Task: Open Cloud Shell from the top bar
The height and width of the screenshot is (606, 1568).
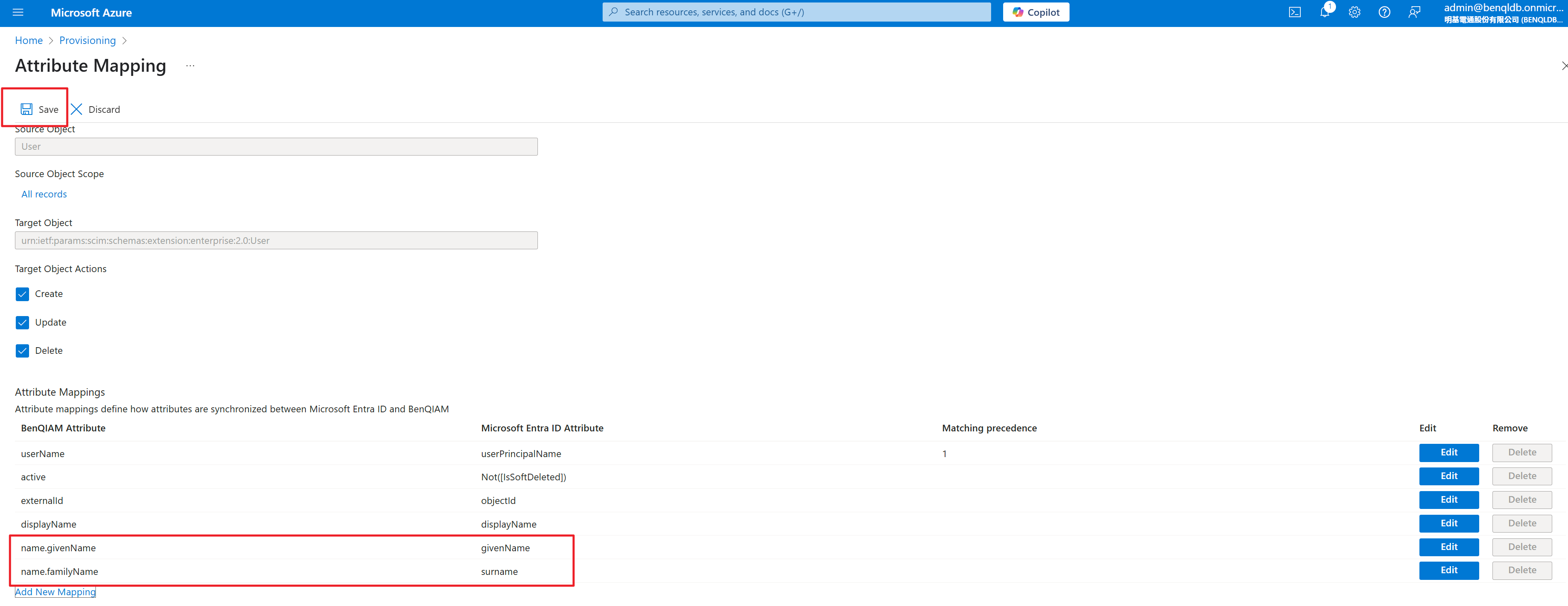Action: pos(1294,12)
